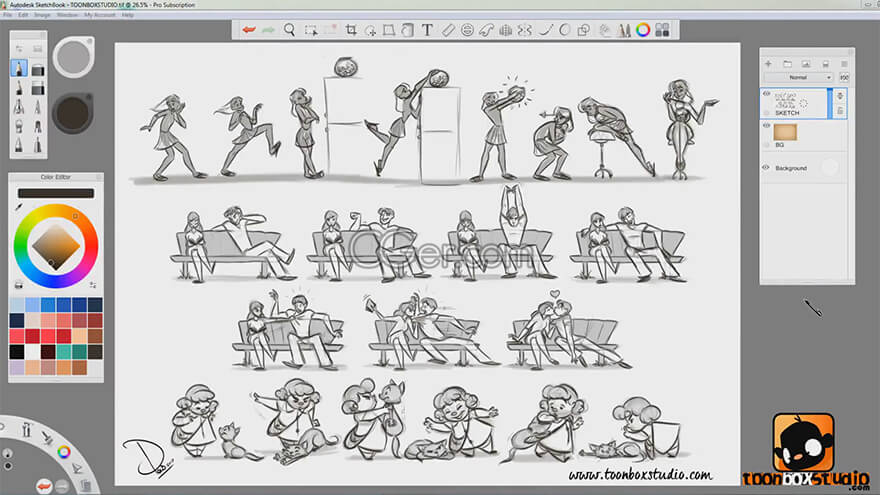Click the UI layout grid icon in toolbar
880x495 pixels.
click(662, 30)
